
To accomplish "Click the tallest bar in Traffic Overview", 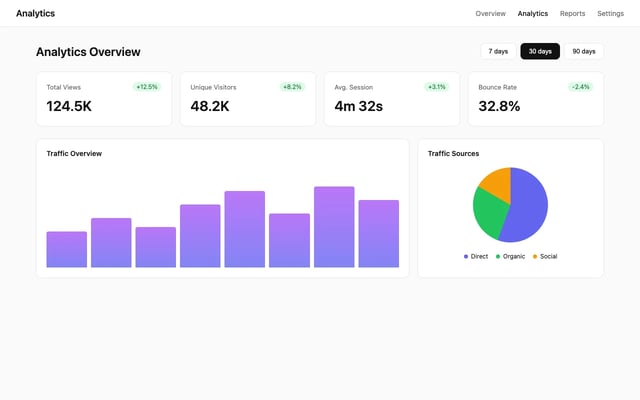I will 334,227.
